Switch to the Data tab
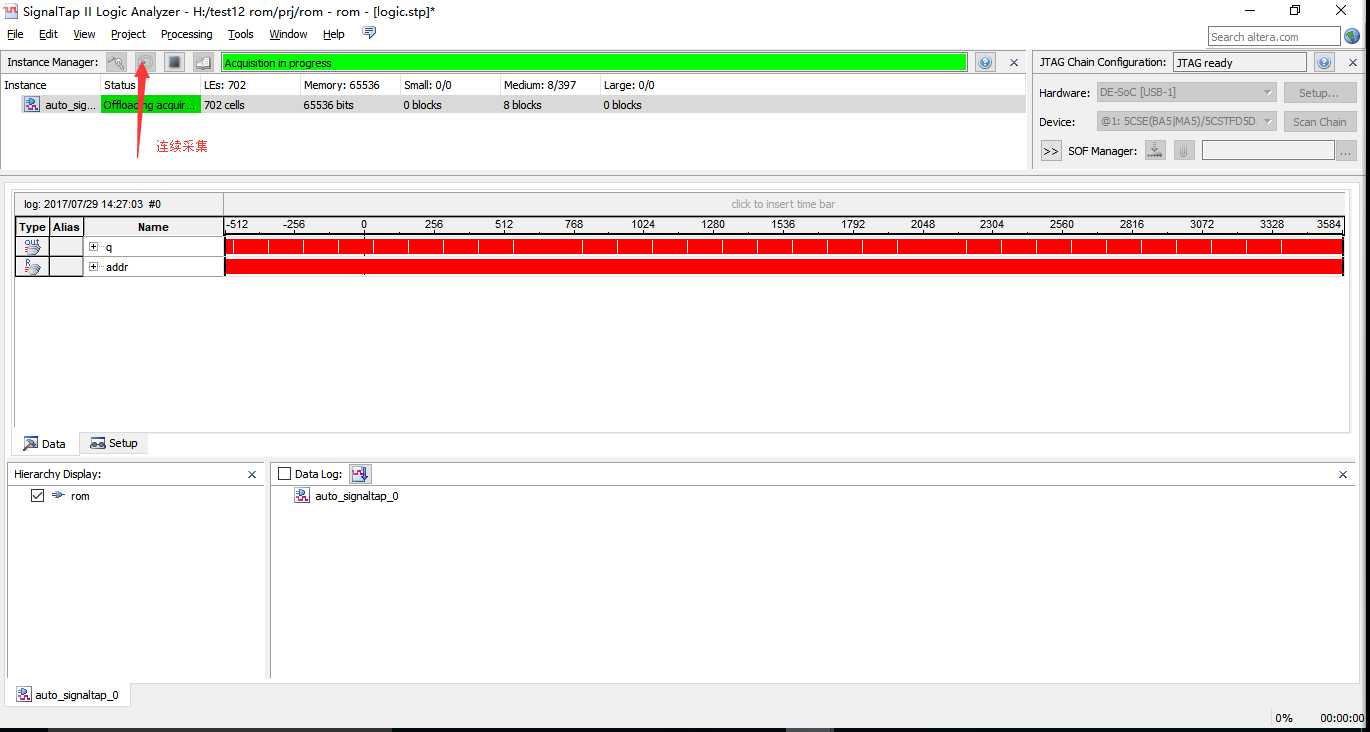This screenshot has width=1370, height=732. pyautogui.click(x=45, y=444)
